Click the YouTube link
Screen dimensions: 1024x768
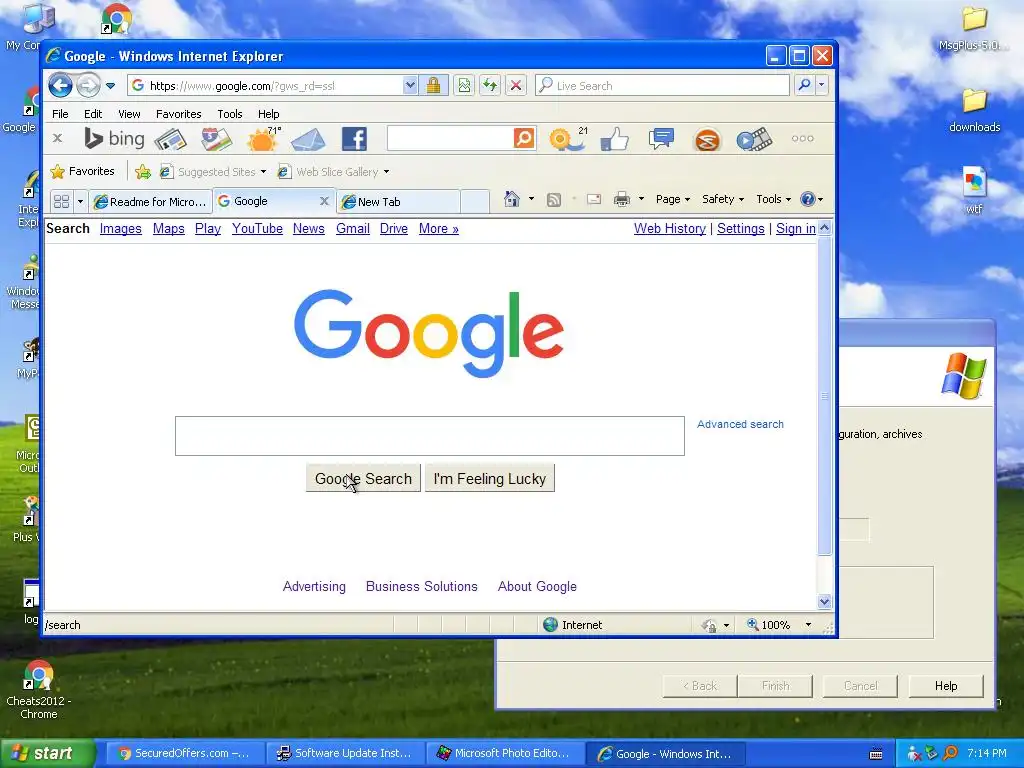(x=257, y=229)
